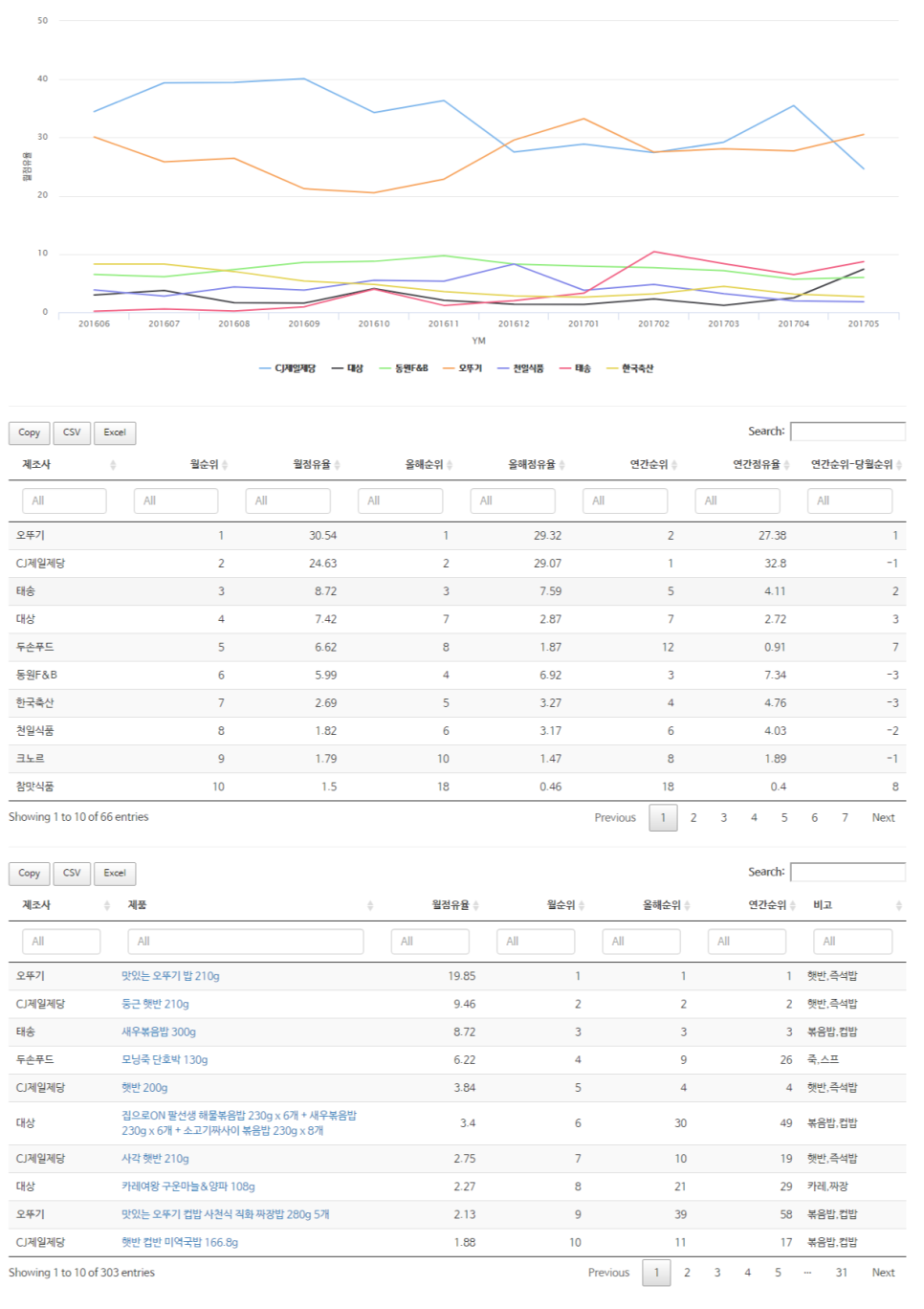This screenshot has width=924, height=1309.
Task: Focus the manufacturer share table Search box
Action: pyautogui.click(x=847, y=432)
